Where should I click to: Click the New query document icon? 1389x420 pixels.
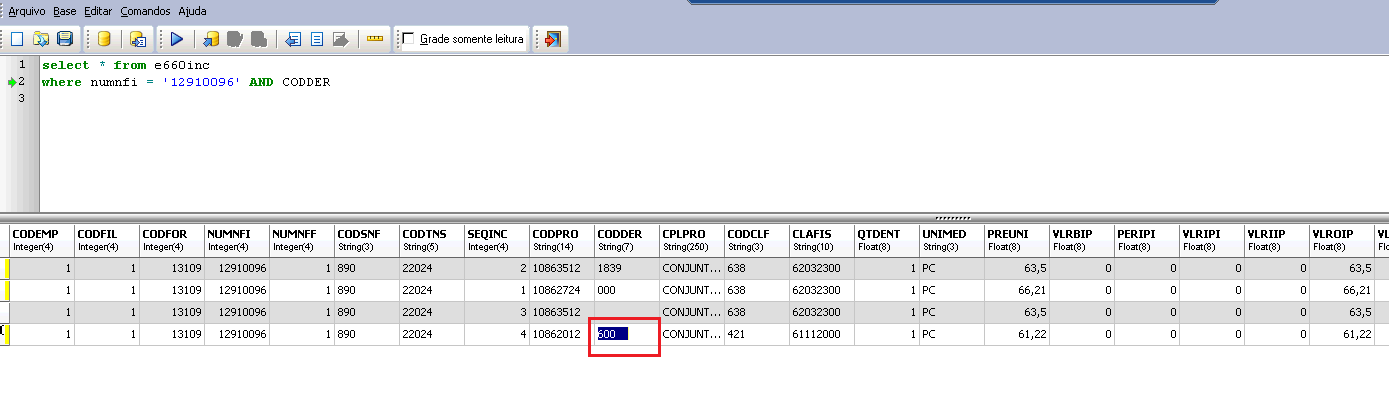coord(17,40)
